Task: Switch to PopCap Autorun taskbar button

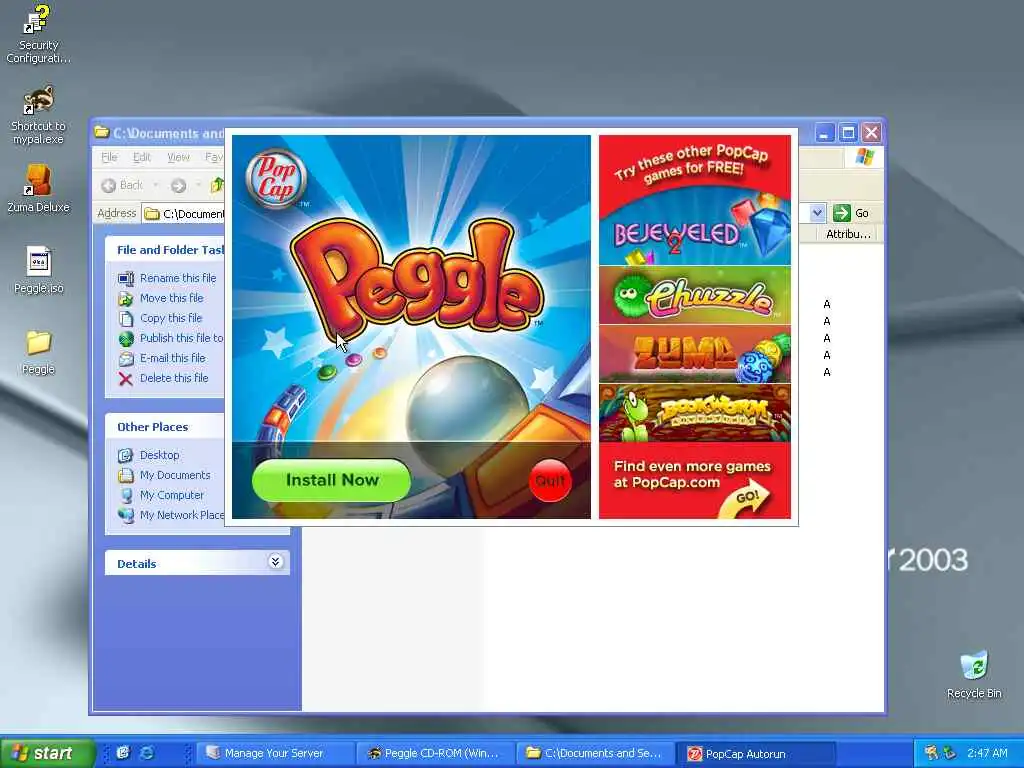Action: [756, 754]
